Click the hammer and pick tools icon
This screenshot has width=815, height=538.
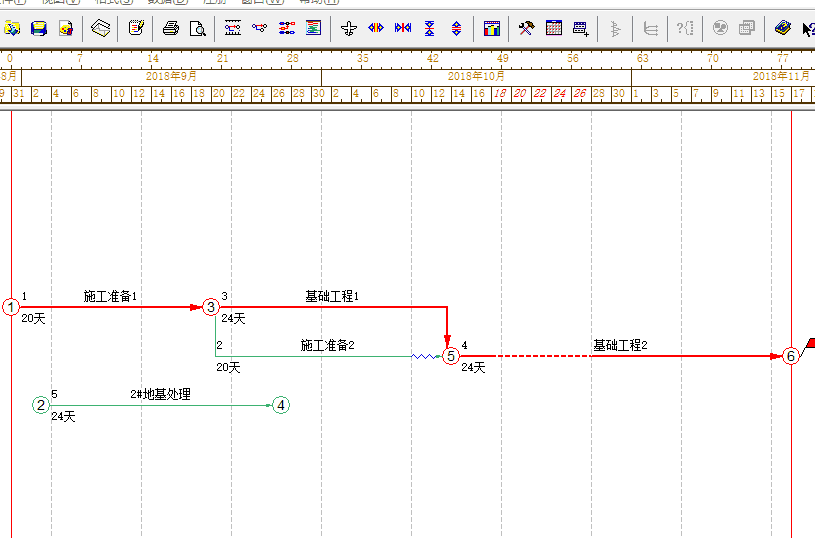(x=527, y=28)
